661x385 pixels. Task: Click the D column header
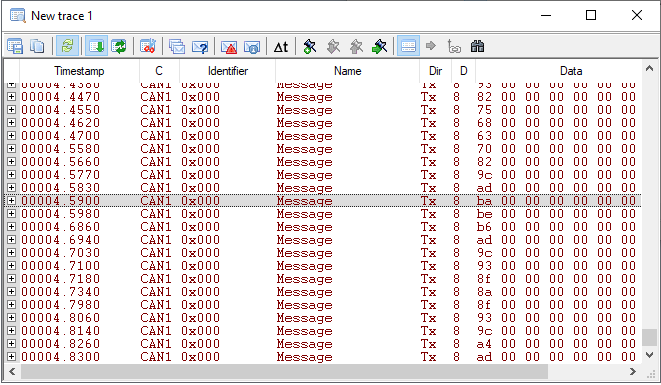coord(464,71)
